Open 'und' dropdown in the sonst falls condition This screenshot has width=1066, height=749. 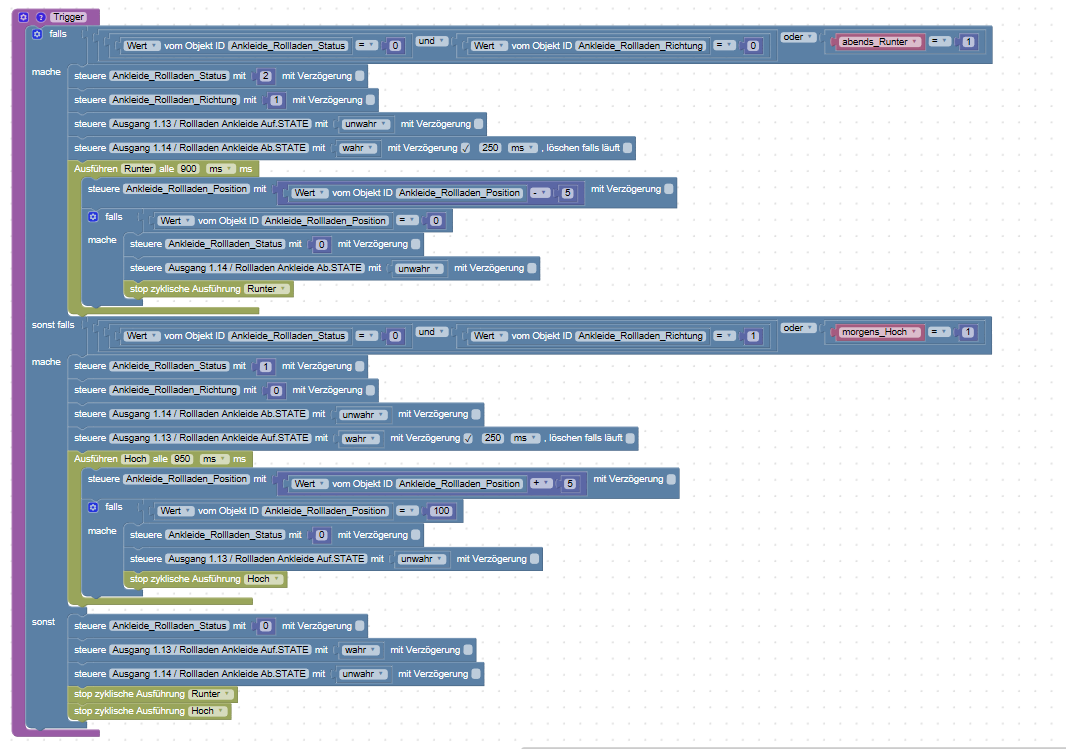click(432, 332)
